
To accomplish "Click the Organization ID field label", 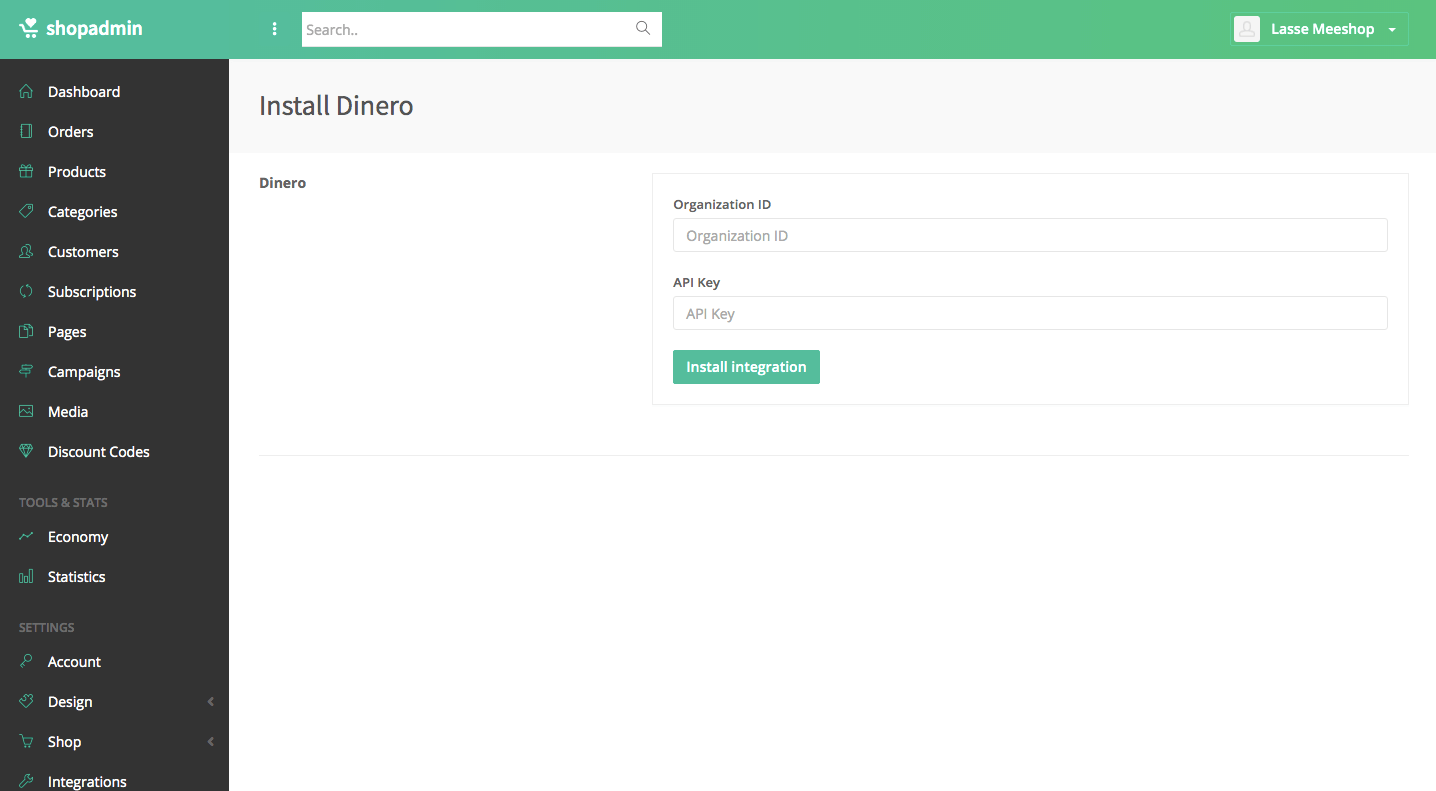I will (722, 204).
